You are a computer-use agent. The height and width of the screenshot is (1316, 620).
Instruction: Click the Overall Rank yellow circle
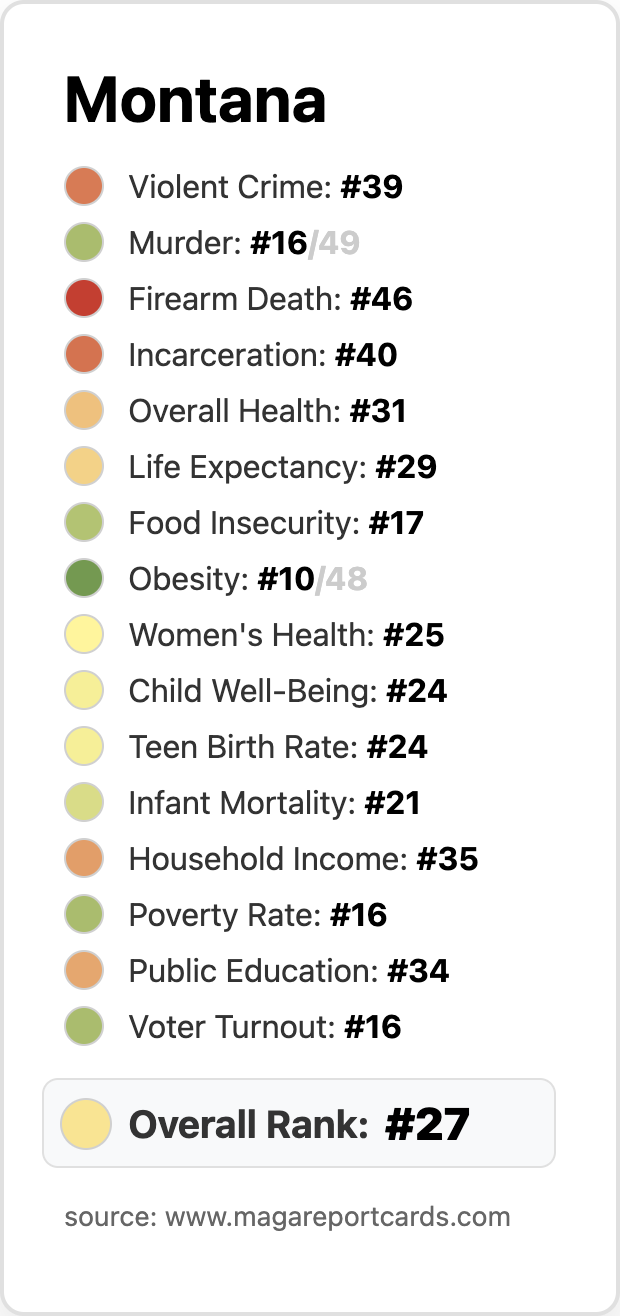click(86, 1123)
